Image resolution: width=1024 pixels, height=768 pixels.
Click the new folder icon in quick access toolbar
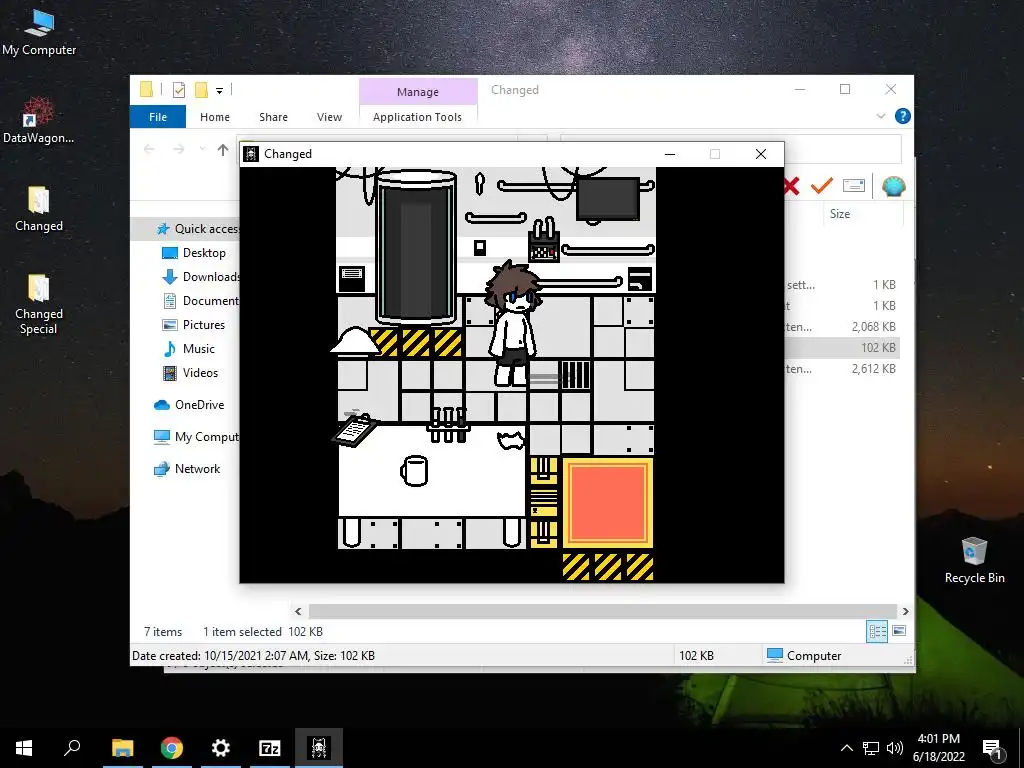[x=201, y=90]
